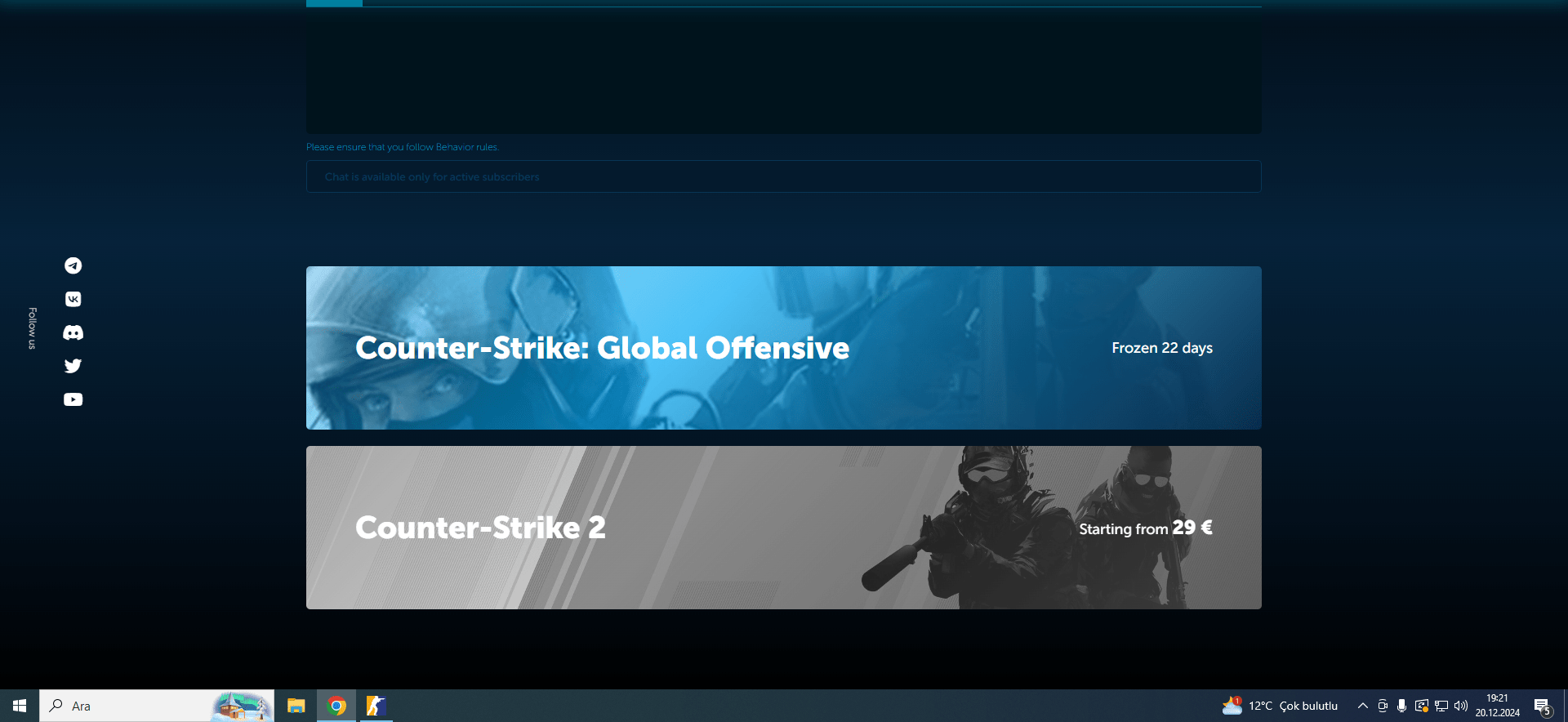The image size is (1568, 722).
Task: Open the clock showing 19:21
Action: [x=1497, y=706]
